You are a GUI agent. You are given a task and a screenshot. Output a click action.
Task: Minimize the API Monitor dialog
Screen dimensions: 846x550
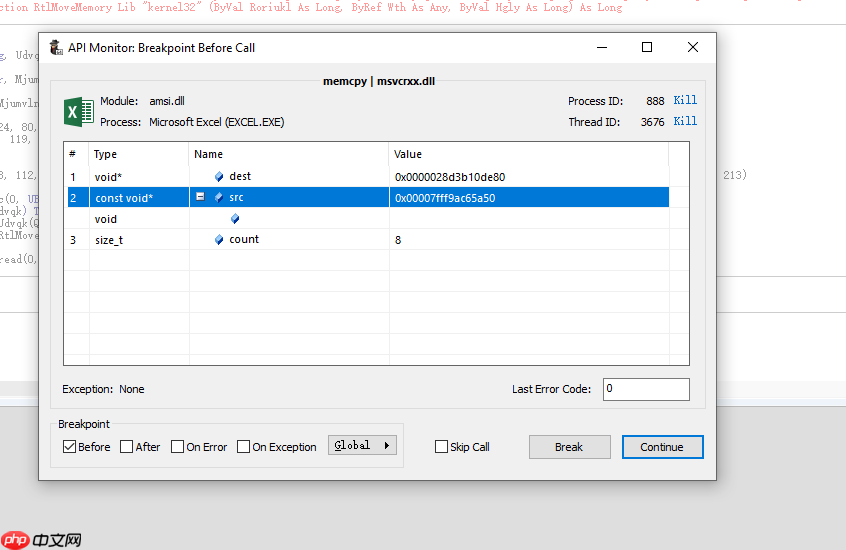(x=602, y=47)
